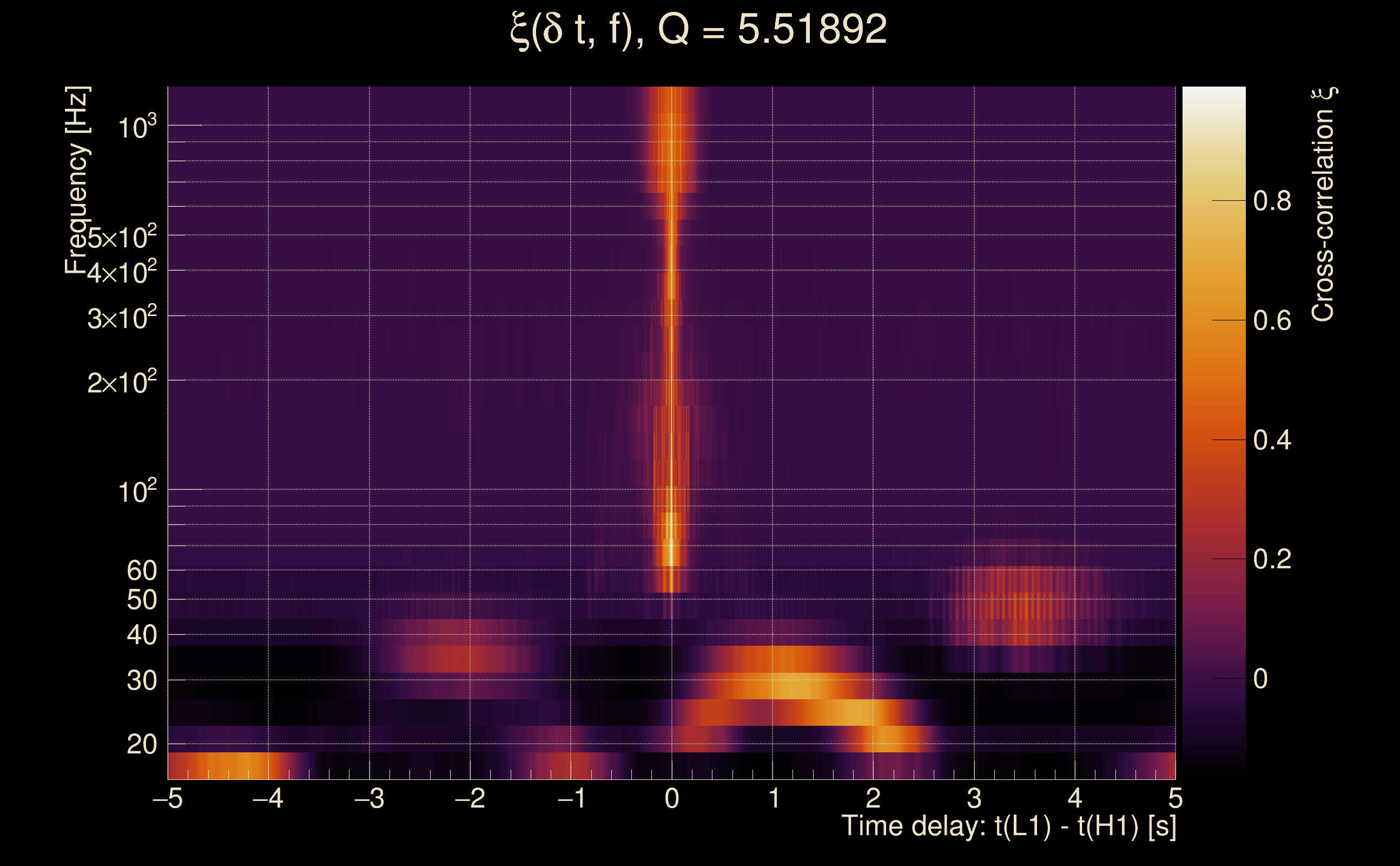Click the 0 tick label on the colorbar
The width and height of the screenshot is (1400, 866).
click(x=1260, y=679)
